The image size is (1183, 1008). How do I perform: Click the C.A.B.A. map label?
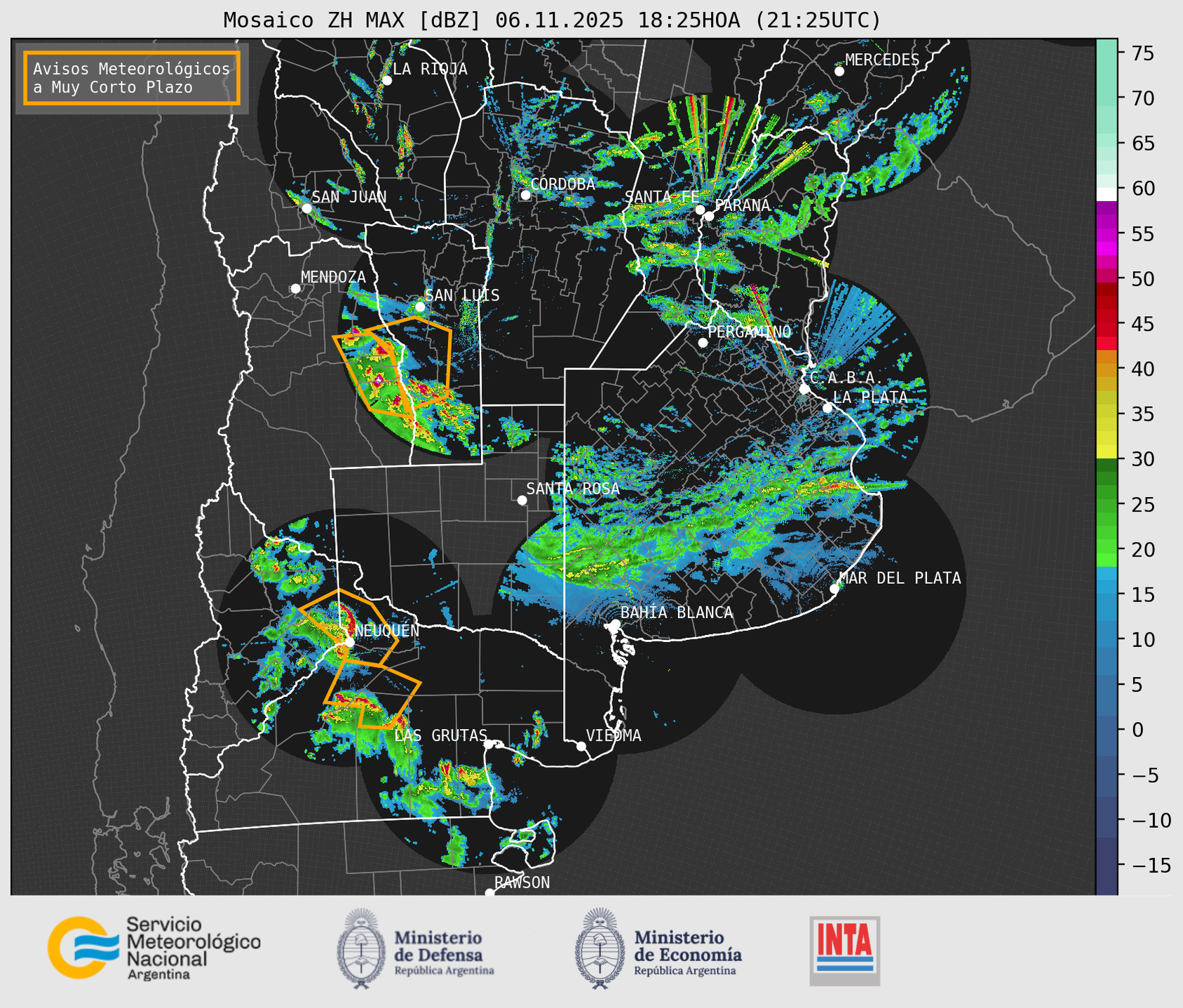click(x=846, y=378)
